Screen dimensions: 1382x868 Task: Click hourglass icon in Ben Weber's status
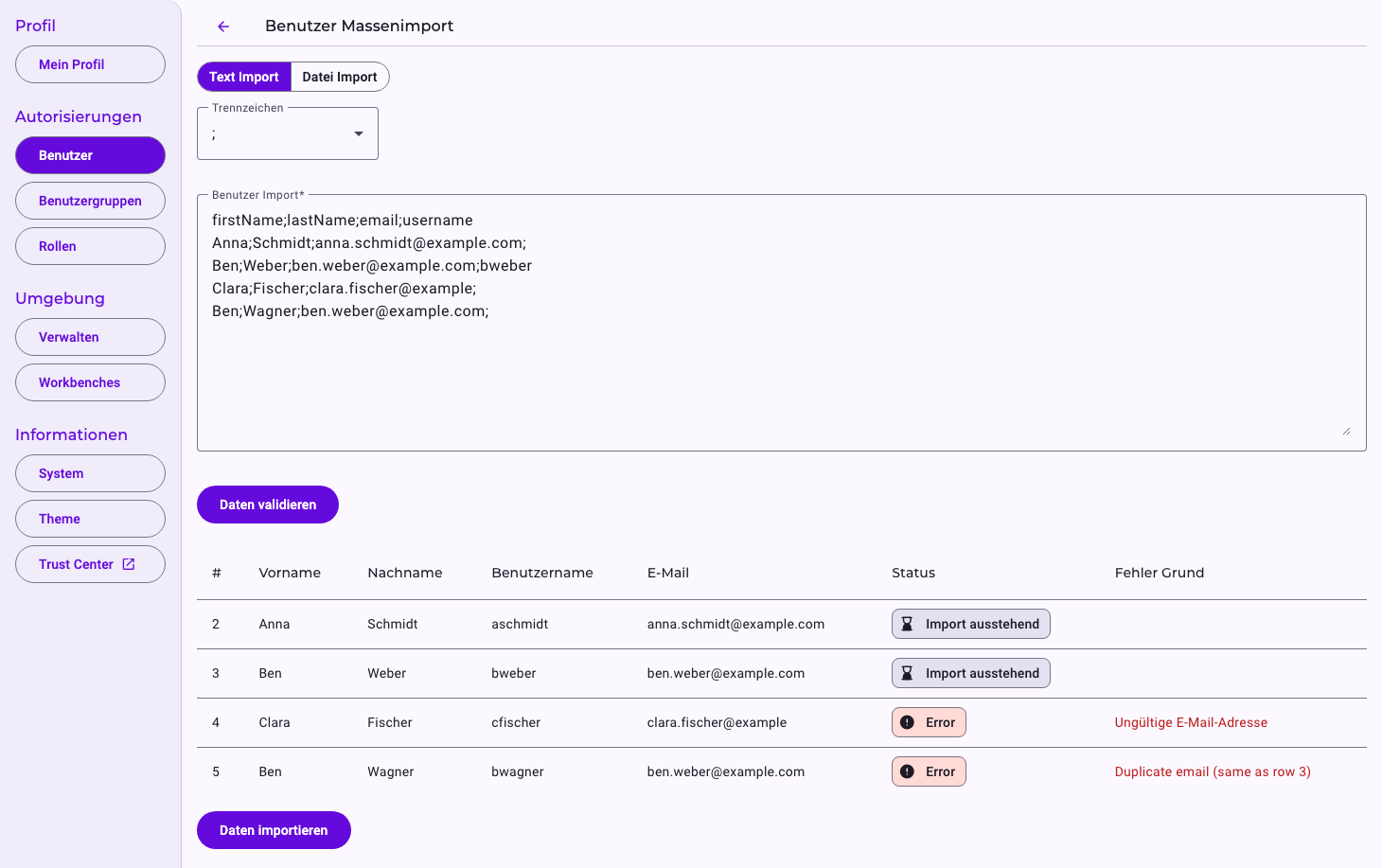tap(907, 673)
